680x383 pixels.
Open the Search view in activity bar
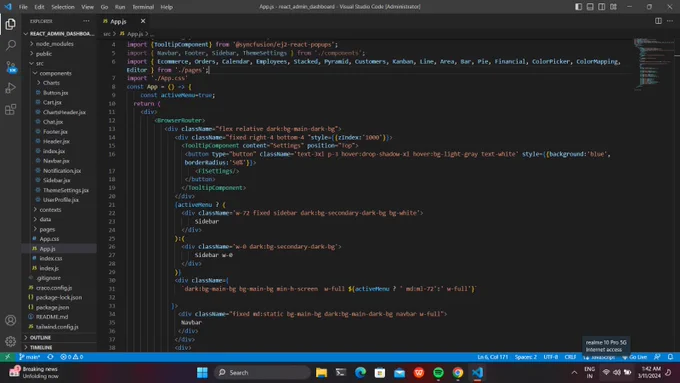tap(10, 45)
